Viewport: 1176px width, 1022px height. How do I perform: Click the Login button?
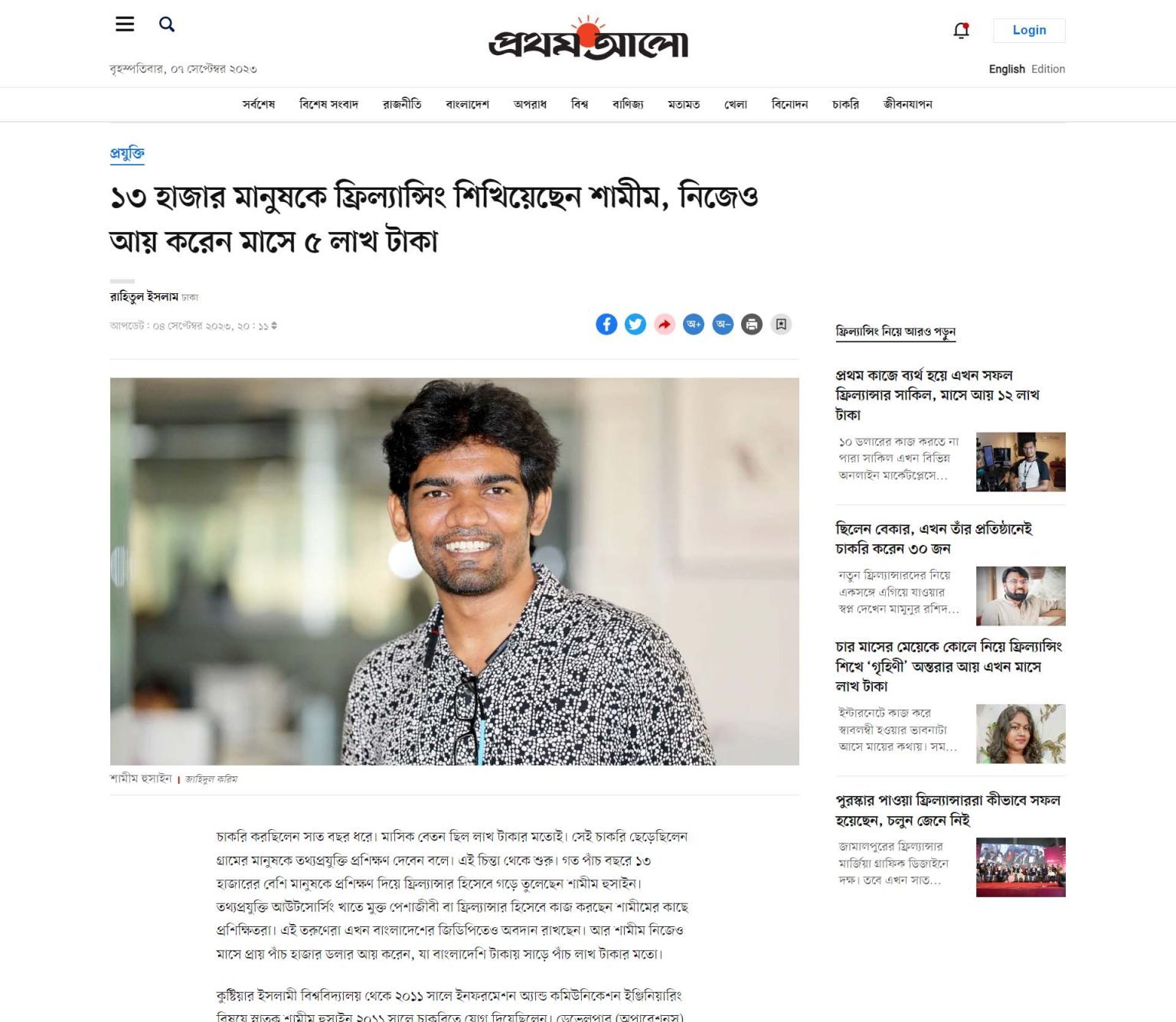click(1029, 30)
